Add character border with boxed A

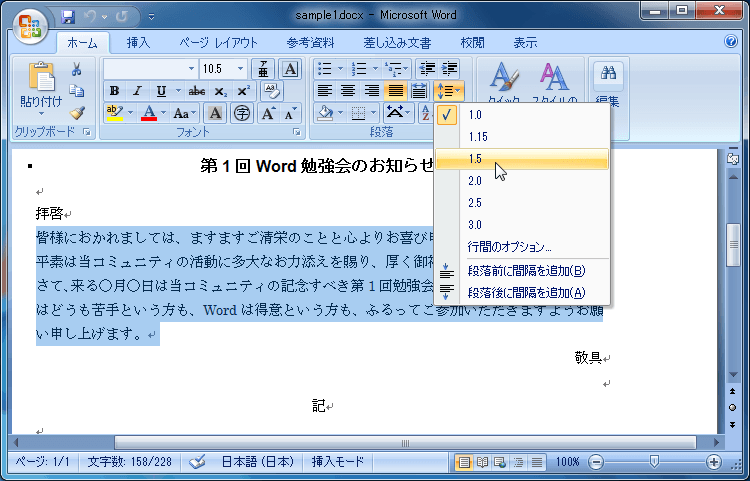click(290, 69)
